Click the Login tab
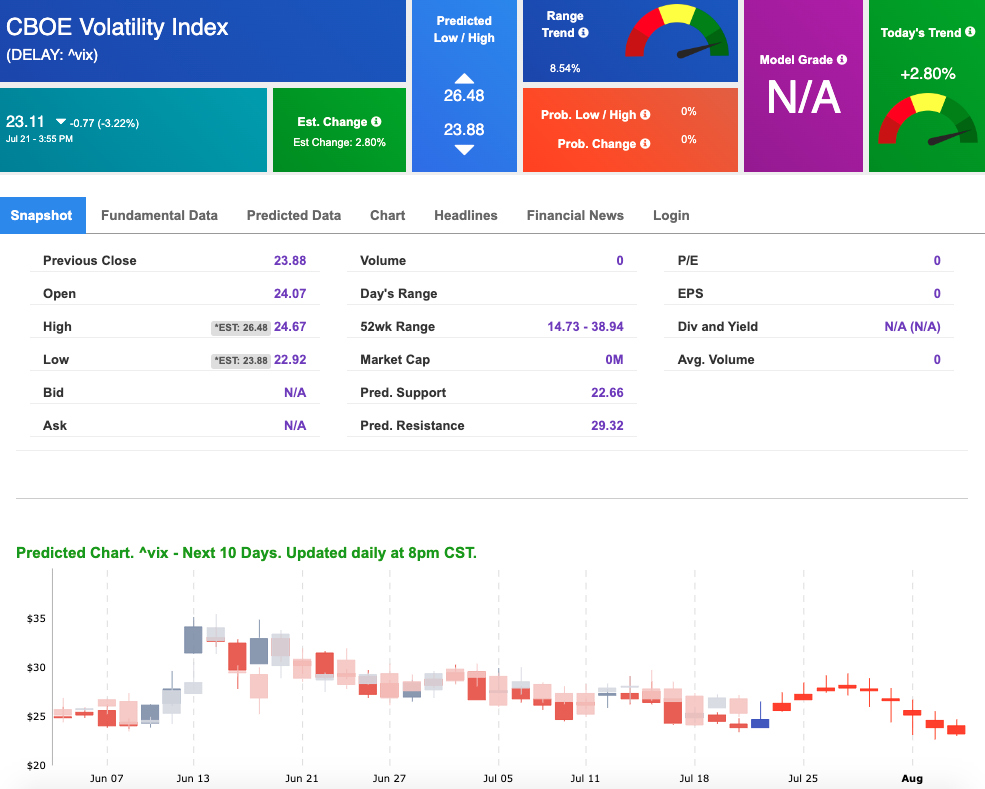Screen dimensions: 985x789 click(671, 215)
